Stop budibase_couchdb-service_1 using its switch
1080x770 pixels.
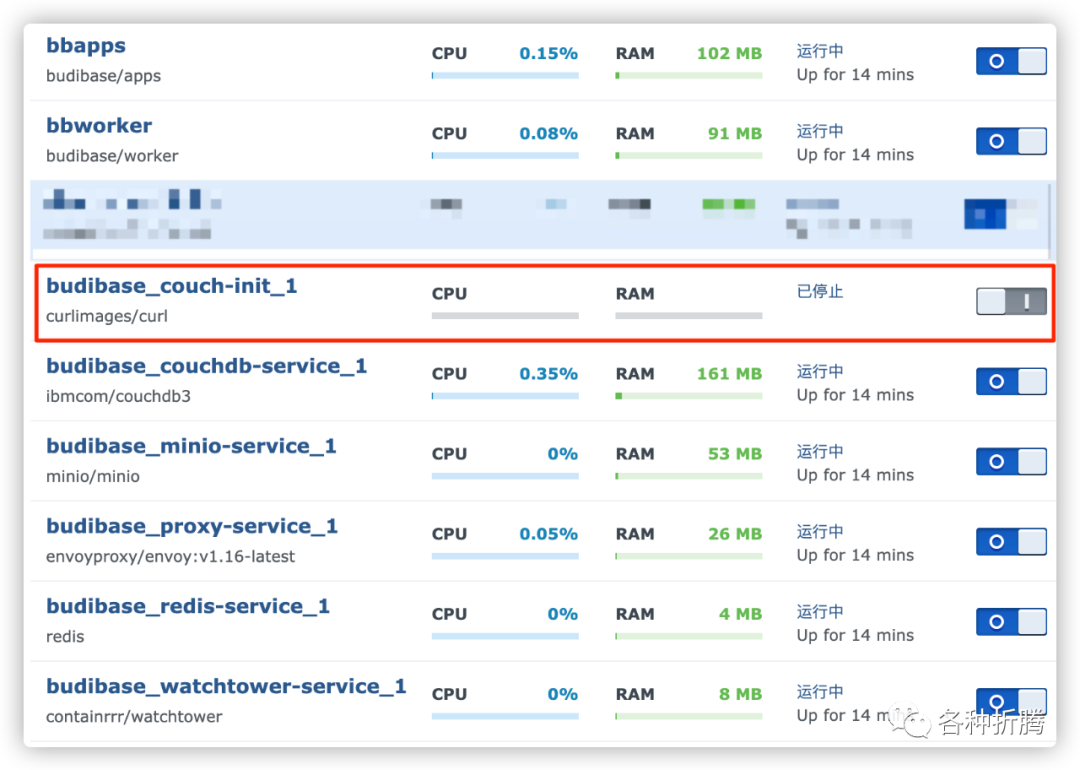pyautogui.click(x=1011, y=382)
